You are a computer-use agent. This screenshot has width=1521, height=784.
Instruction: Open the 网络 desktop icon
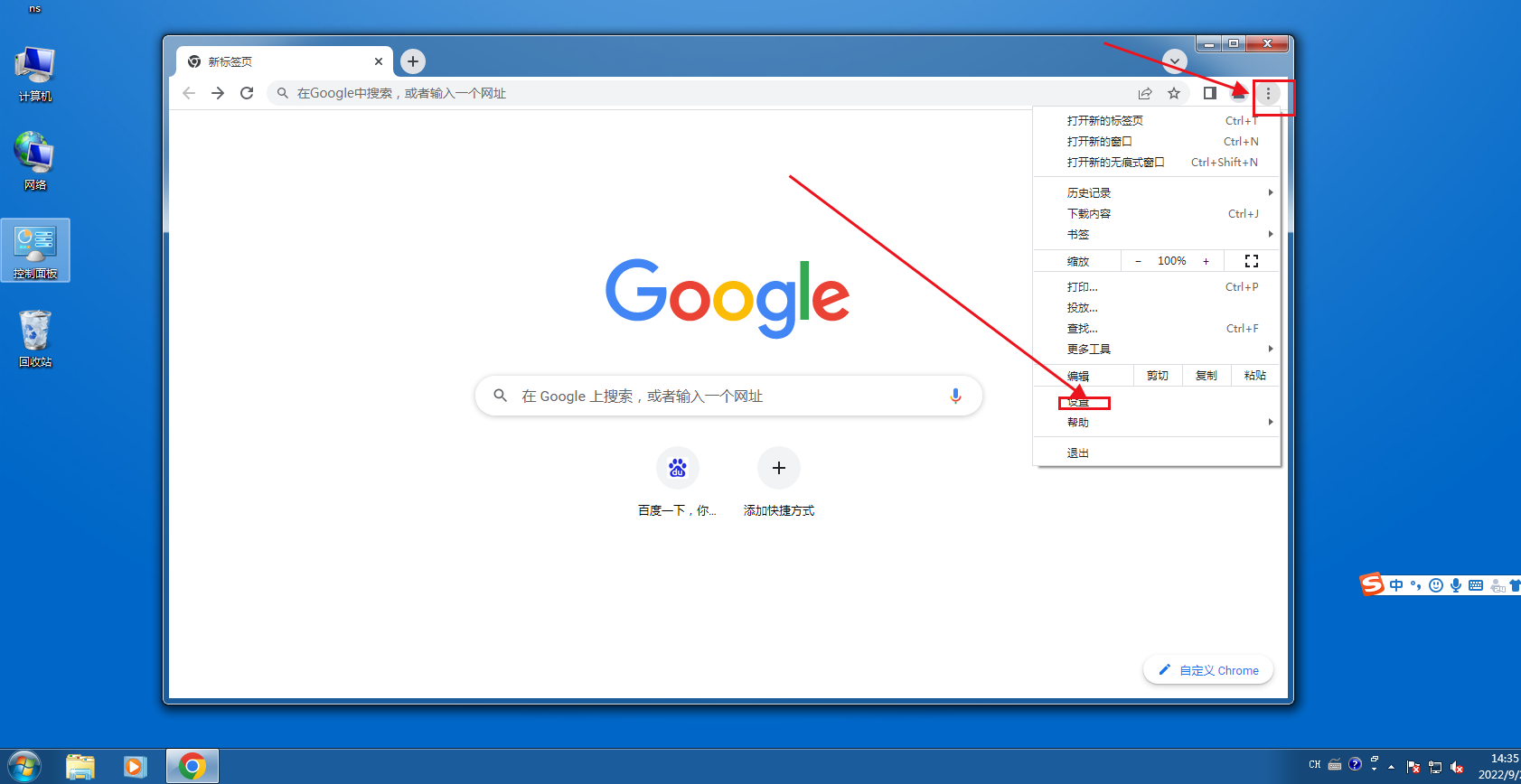coord(35,161)
